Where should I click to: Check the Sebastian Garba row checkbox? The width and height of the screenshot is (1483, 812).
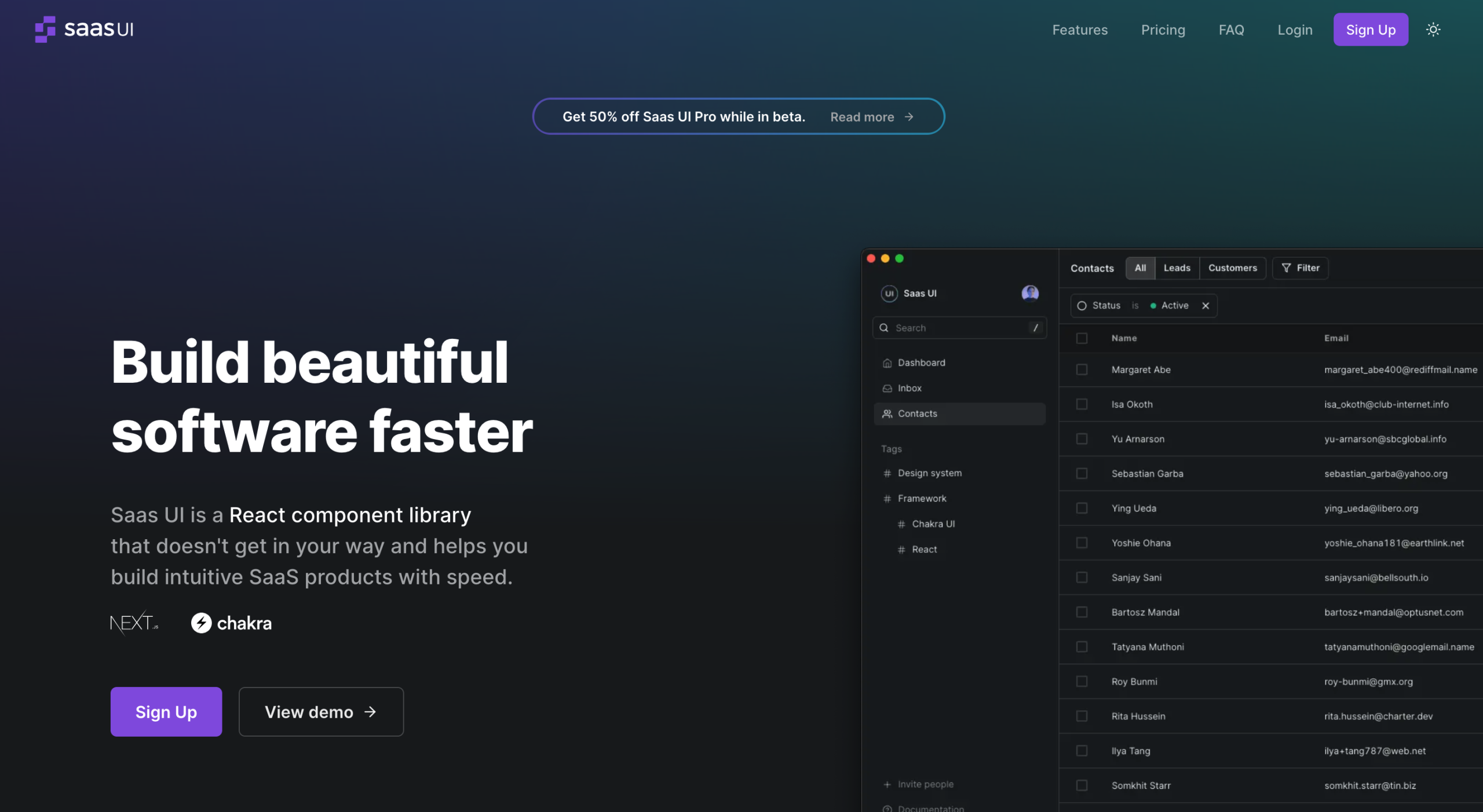coord(1082,474)
